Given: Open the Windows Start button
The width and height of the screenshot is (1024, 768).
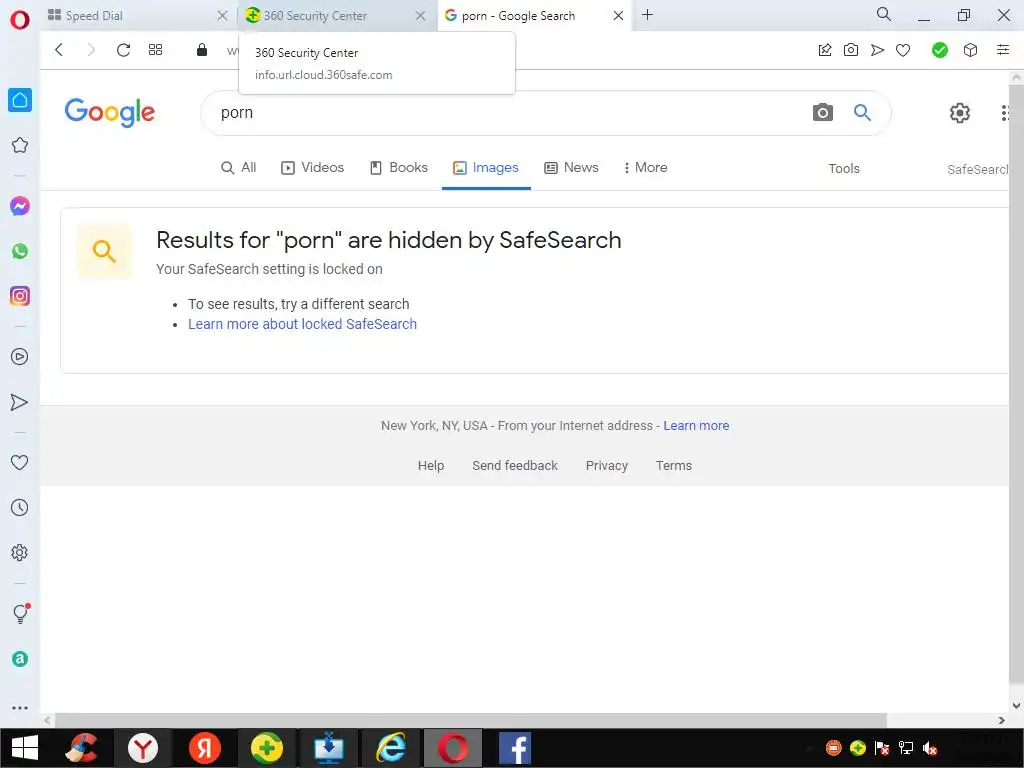Looking at the screenshot, I should tap(25, 748).
